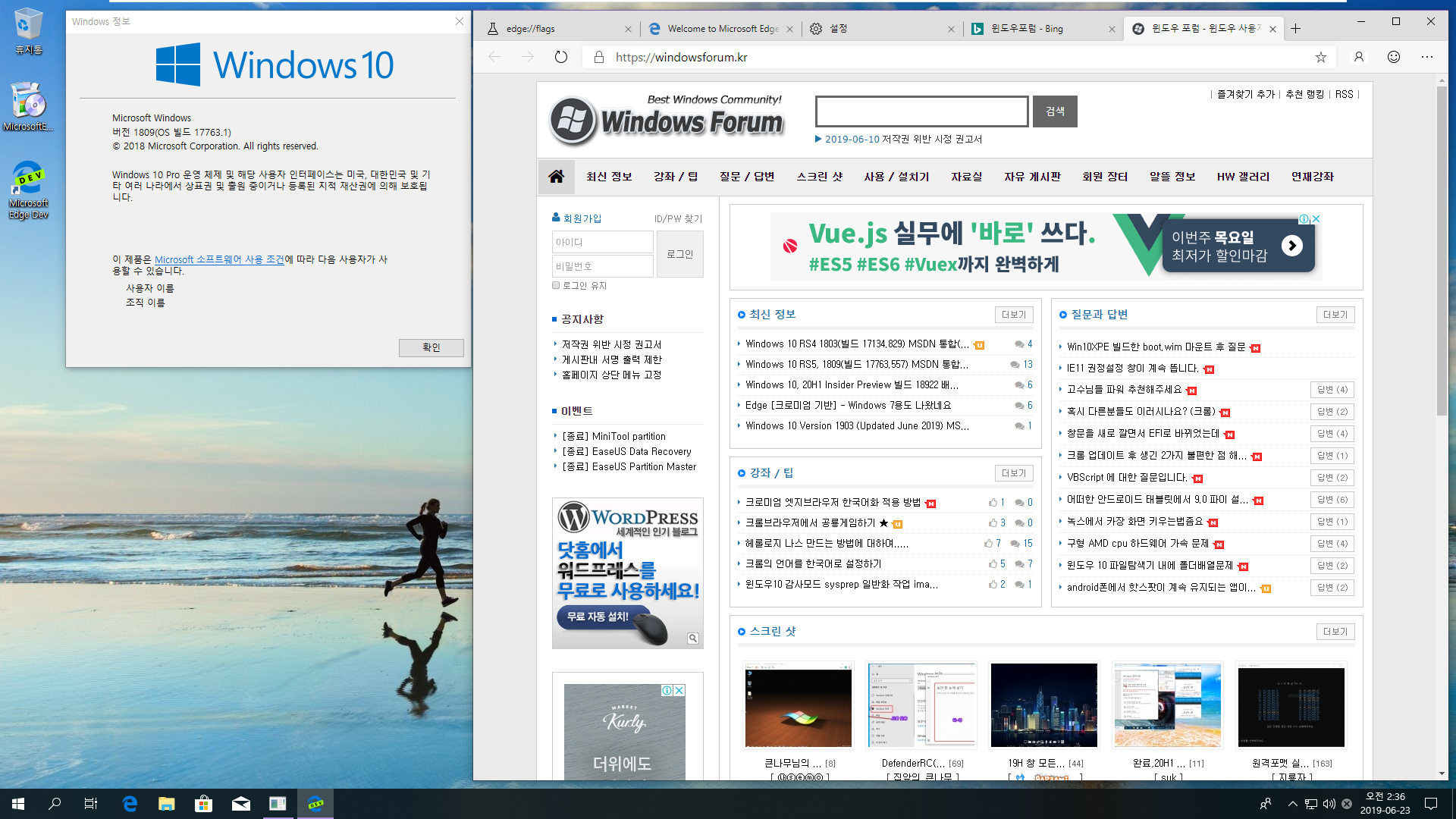Open the notification center icon

tap(1431, 804)
